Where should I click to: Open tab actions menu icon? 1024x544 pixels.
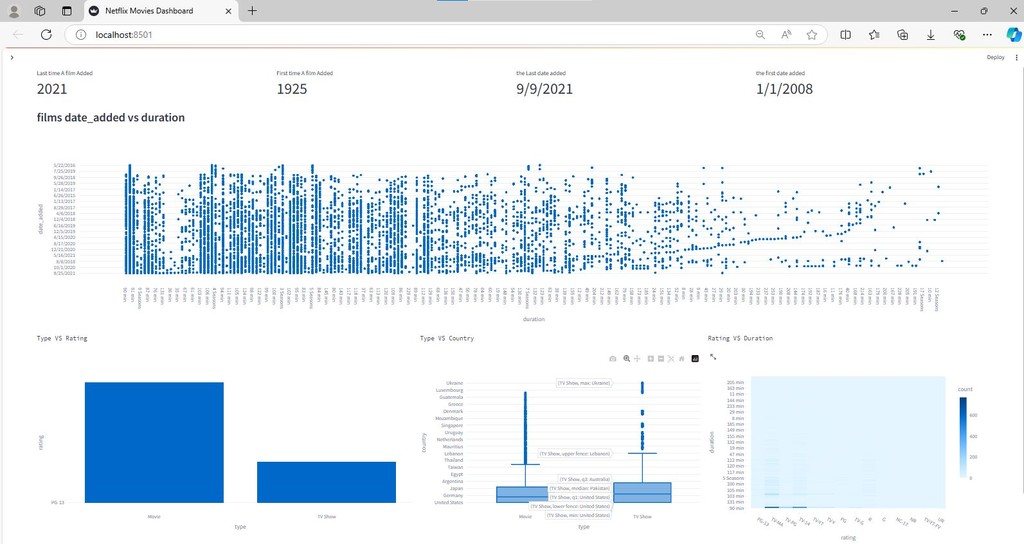[x=67, y=11]
